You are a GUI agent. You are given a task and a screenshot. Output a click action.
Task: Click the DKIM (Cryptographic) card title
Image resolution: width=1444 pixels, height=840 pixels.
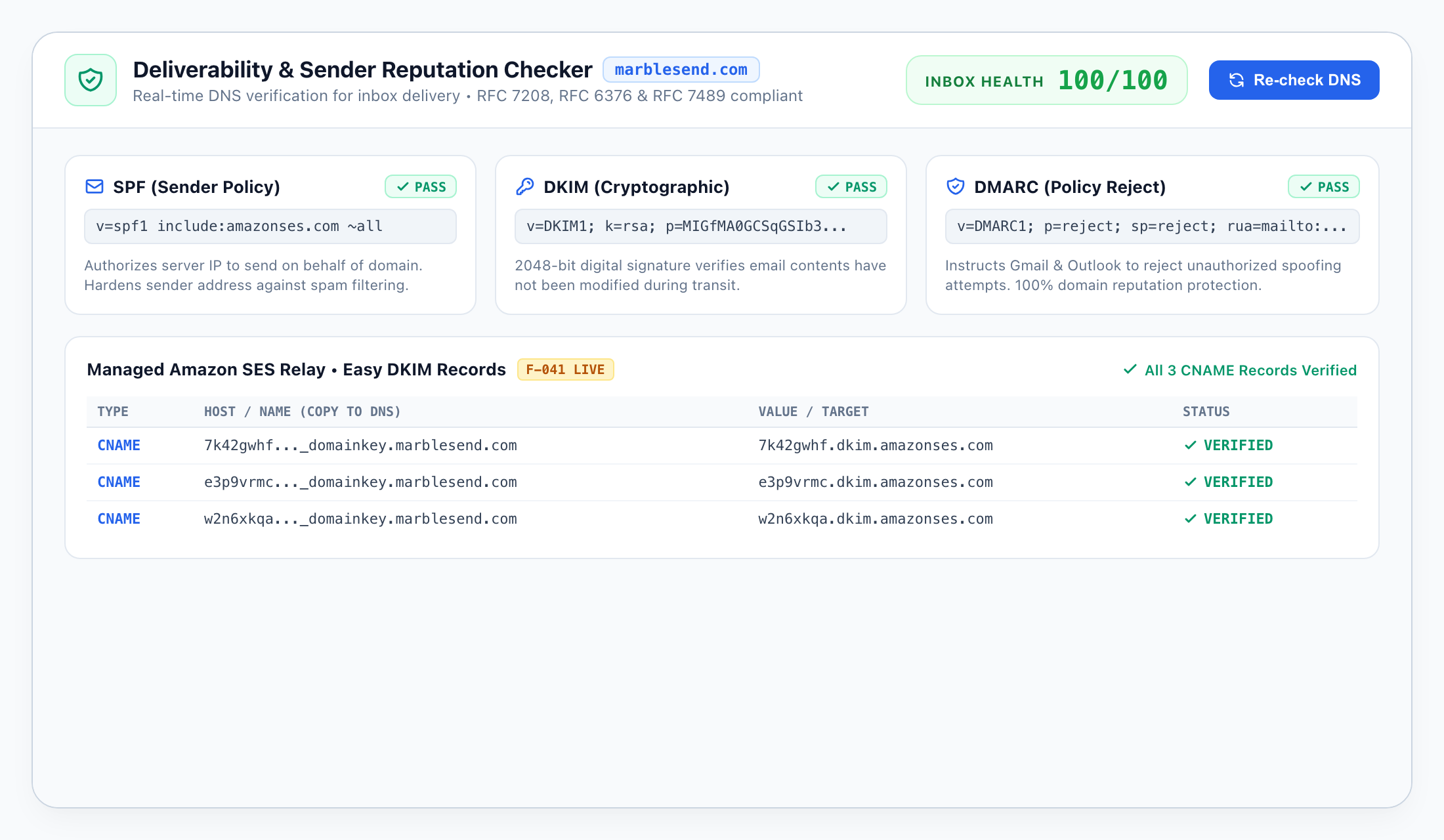tap(637, 187)
